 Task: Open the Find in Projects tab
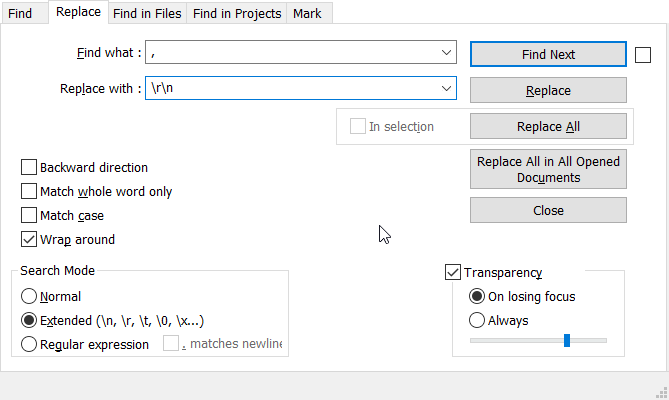[236, 14]
